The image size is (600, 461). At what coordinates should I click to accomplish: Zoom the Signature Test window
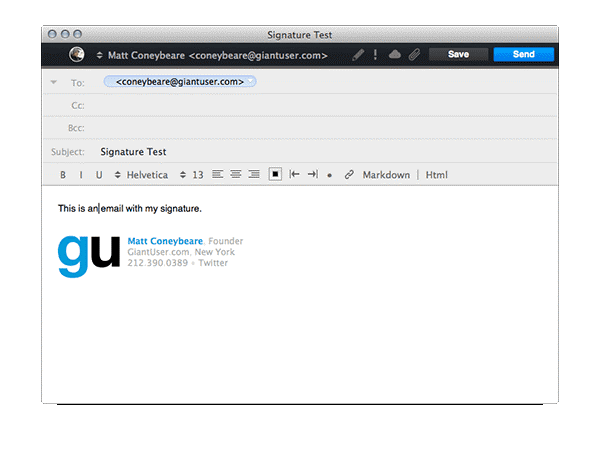tap(78, 34)
